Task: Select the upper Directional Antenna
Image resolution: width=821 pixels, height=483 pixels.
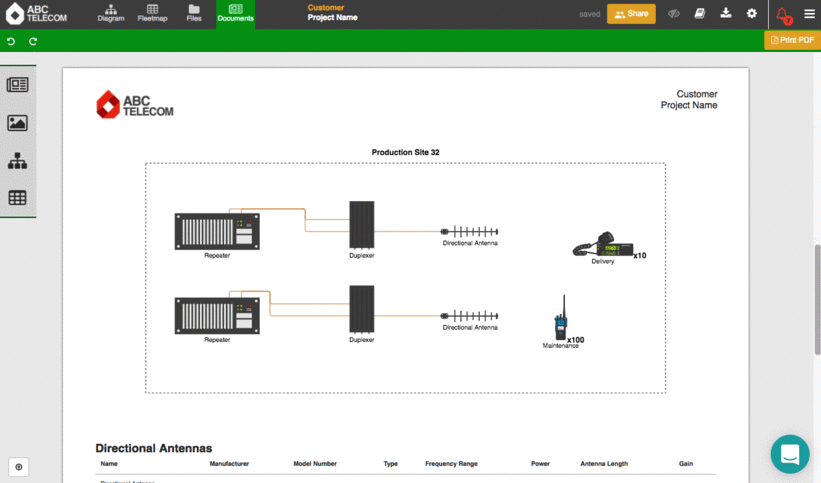Action: point(469,231)
